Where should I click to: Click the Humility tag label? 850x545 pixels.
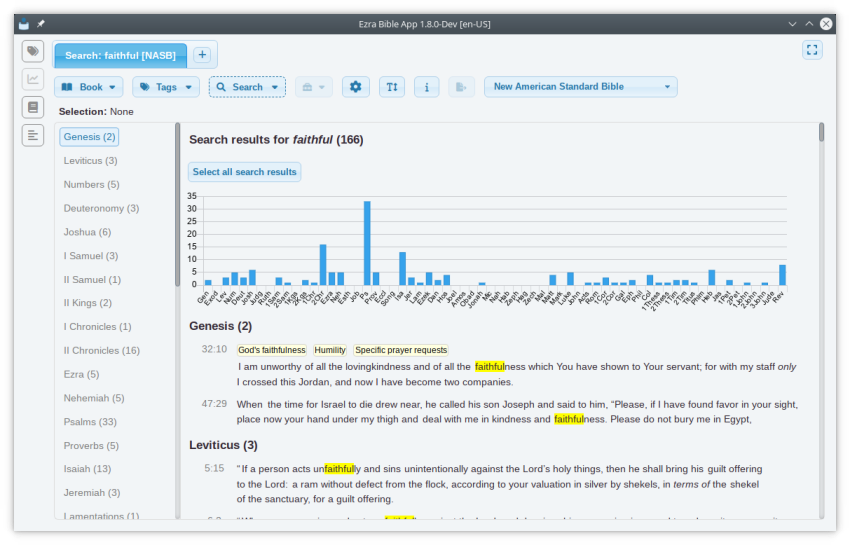point(330,350)
